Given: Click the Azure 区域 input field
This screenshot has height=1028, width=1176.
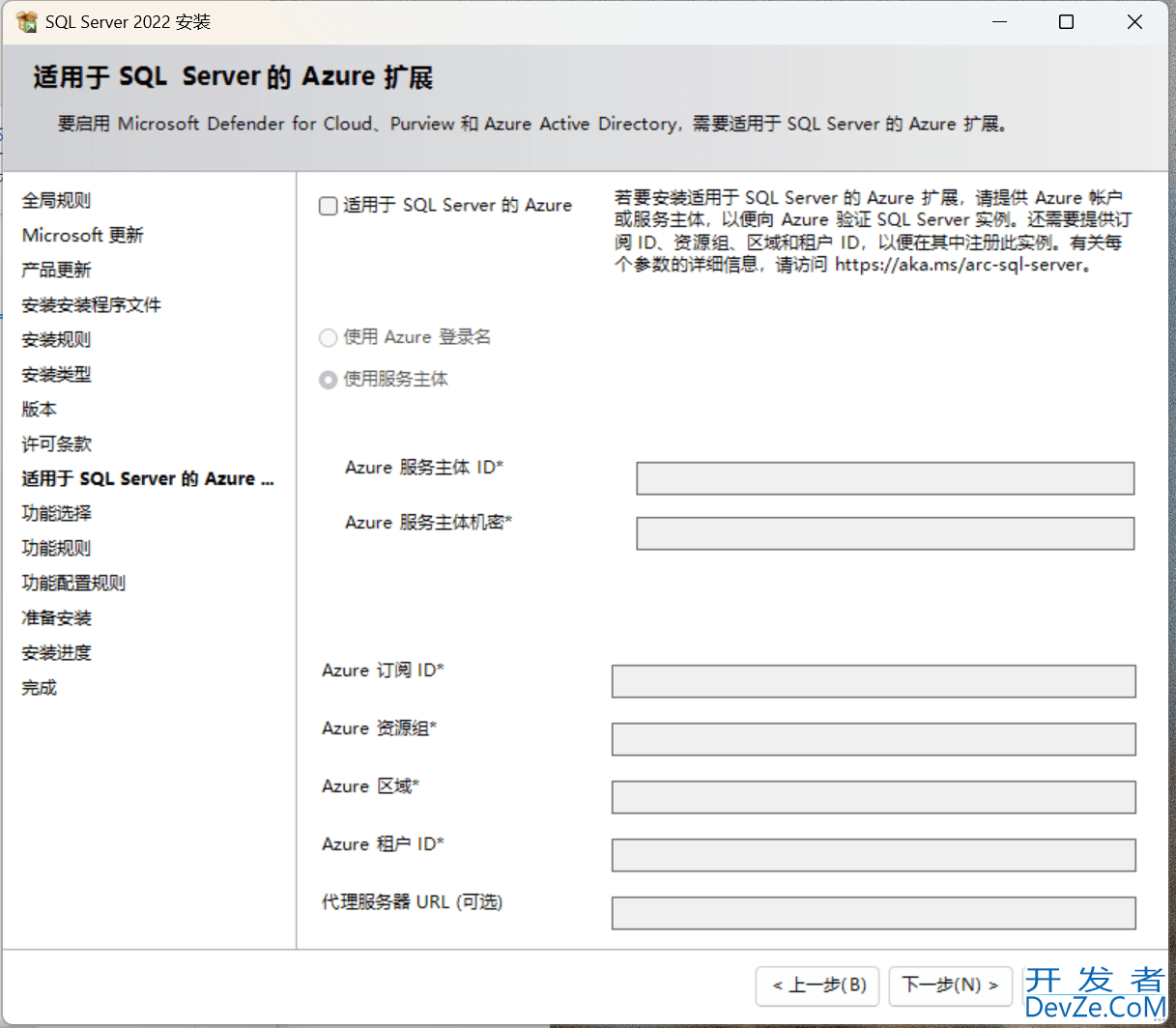Looking at the screenshot, I should click(x=874, y=797).
